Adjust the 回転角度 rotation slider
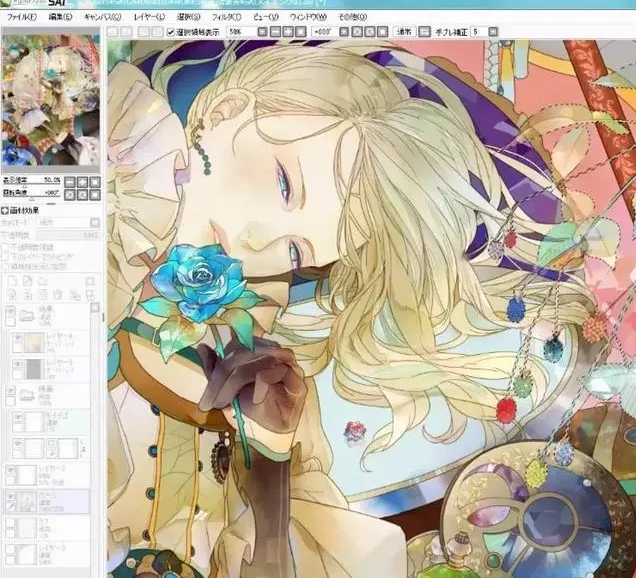 click(32, 198)
